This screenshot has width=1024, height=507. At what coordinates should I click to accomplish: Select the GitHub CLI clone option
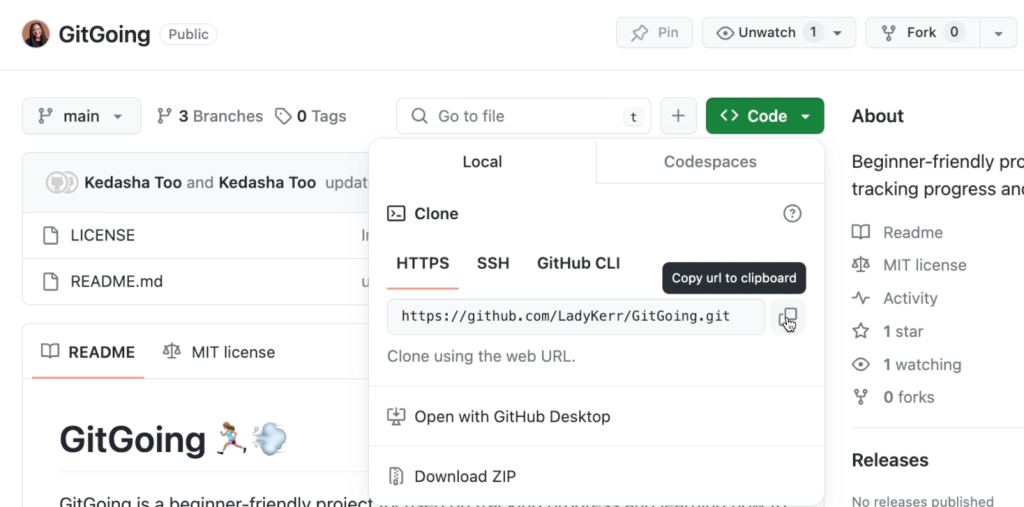578,263
